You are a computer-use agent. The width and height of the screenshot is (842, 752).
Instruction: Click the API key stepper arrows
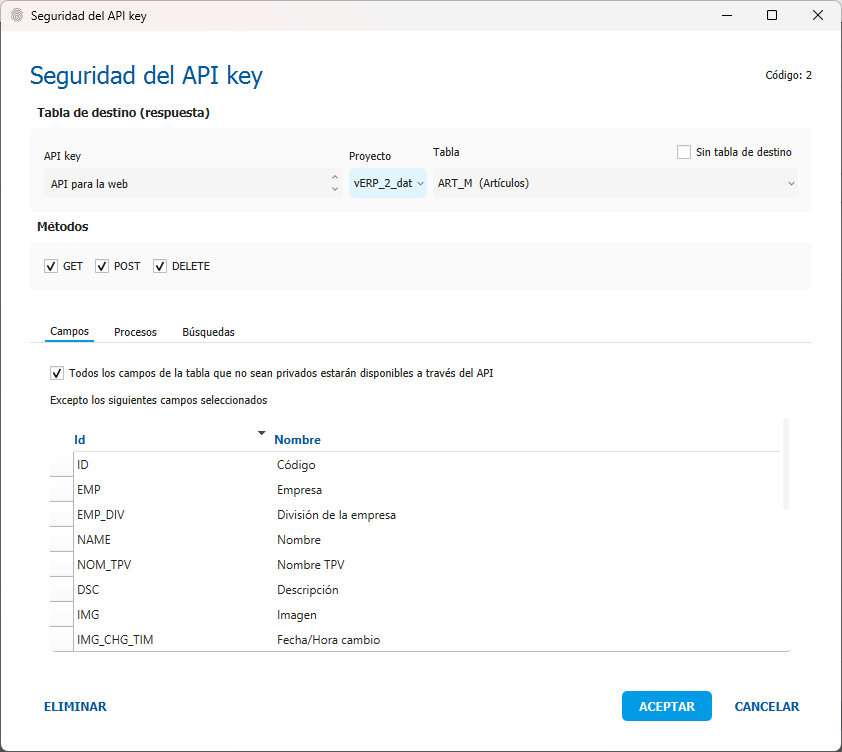(334, 184)
